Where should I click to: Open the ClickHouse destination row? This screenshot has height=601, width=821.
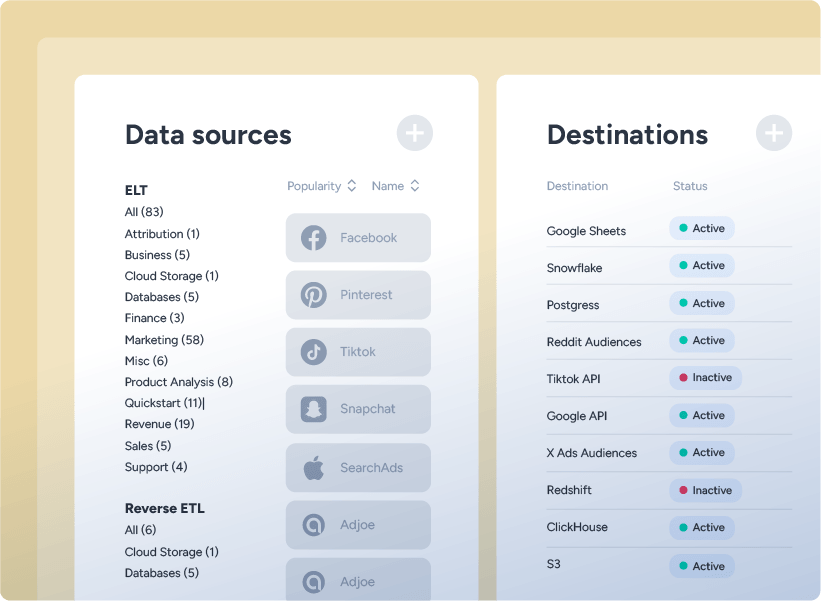[669, 528]
